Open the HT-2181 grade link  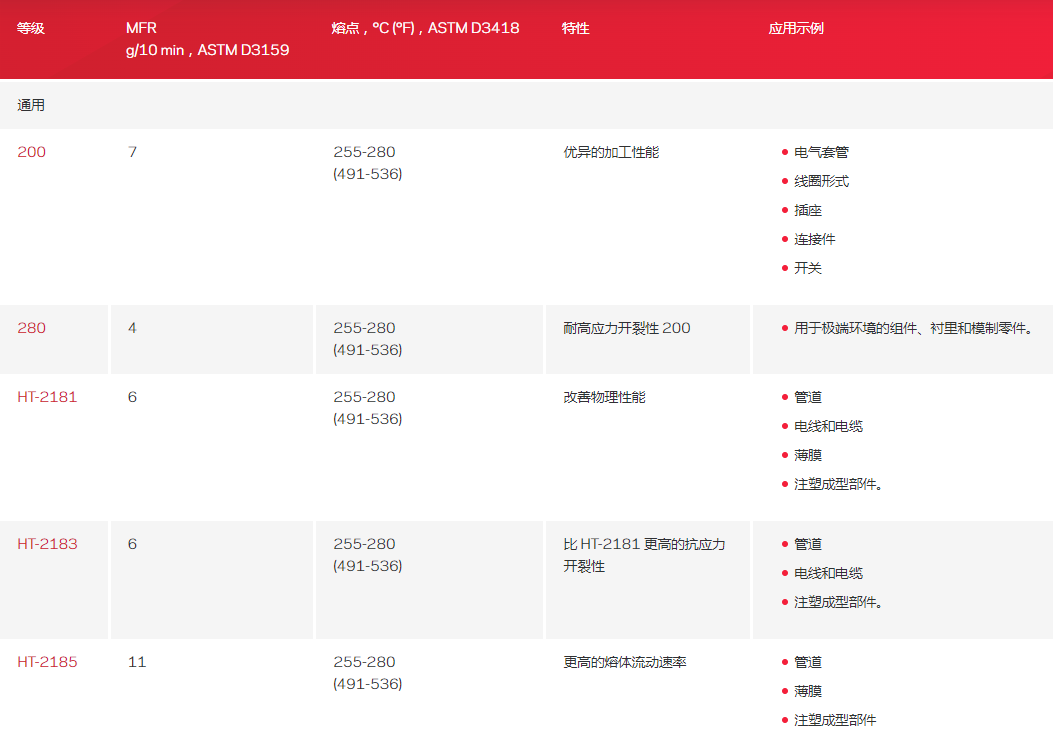pyautogui.click(x=47, y=397)
